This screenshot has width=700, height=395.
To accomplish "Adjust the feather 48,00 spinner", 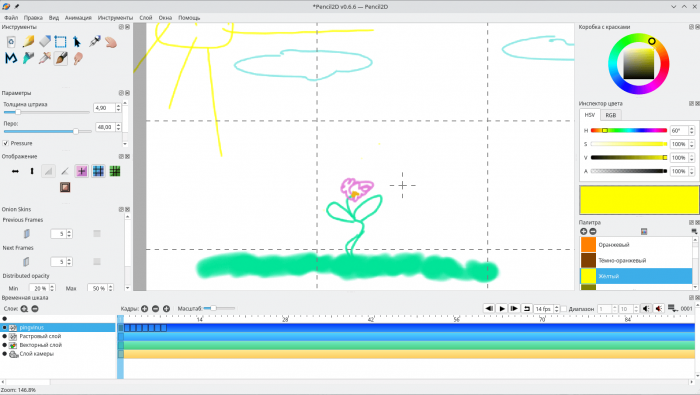I will (x=107, y=127).
